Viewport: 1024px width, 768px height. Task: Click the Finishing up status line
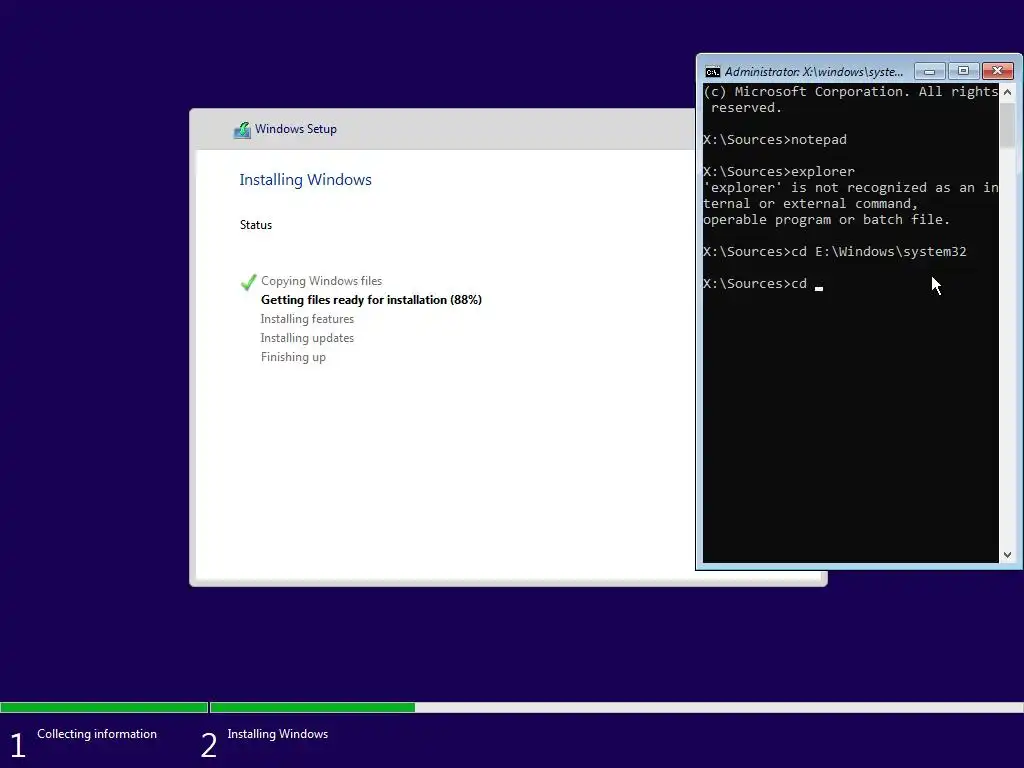click(x=293, y=357)
